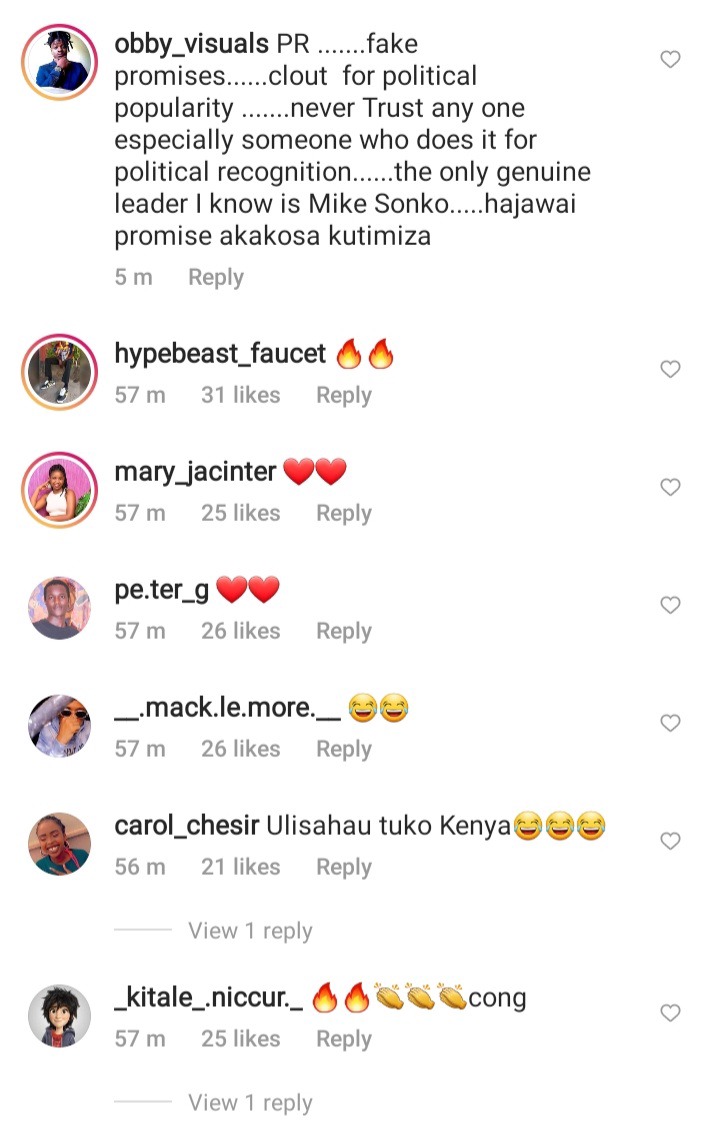This screenshot has width=720, height=1137.
Task: Show who gave hypebeast_faucet's comment 31 likes
Action: coord(241,395)
